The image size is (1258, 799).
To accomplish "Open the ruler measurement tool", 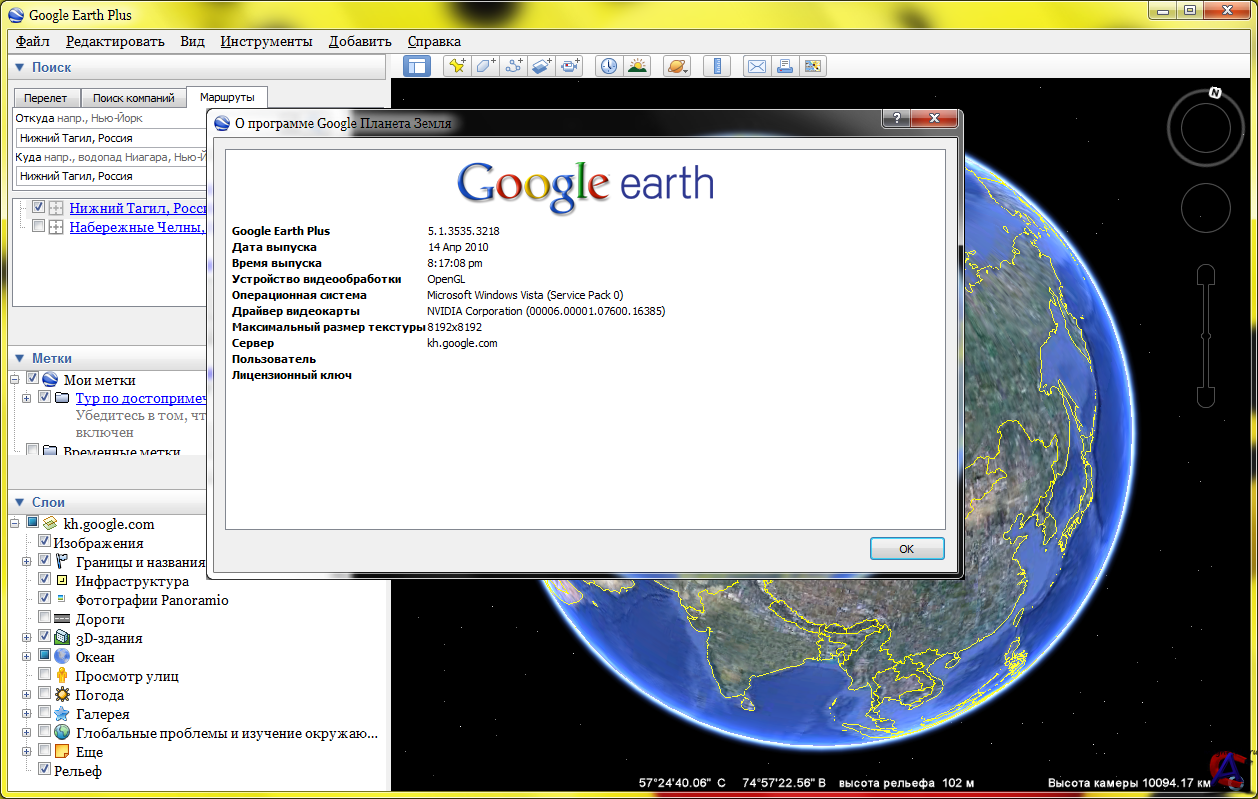I will (x=718, y=66).
